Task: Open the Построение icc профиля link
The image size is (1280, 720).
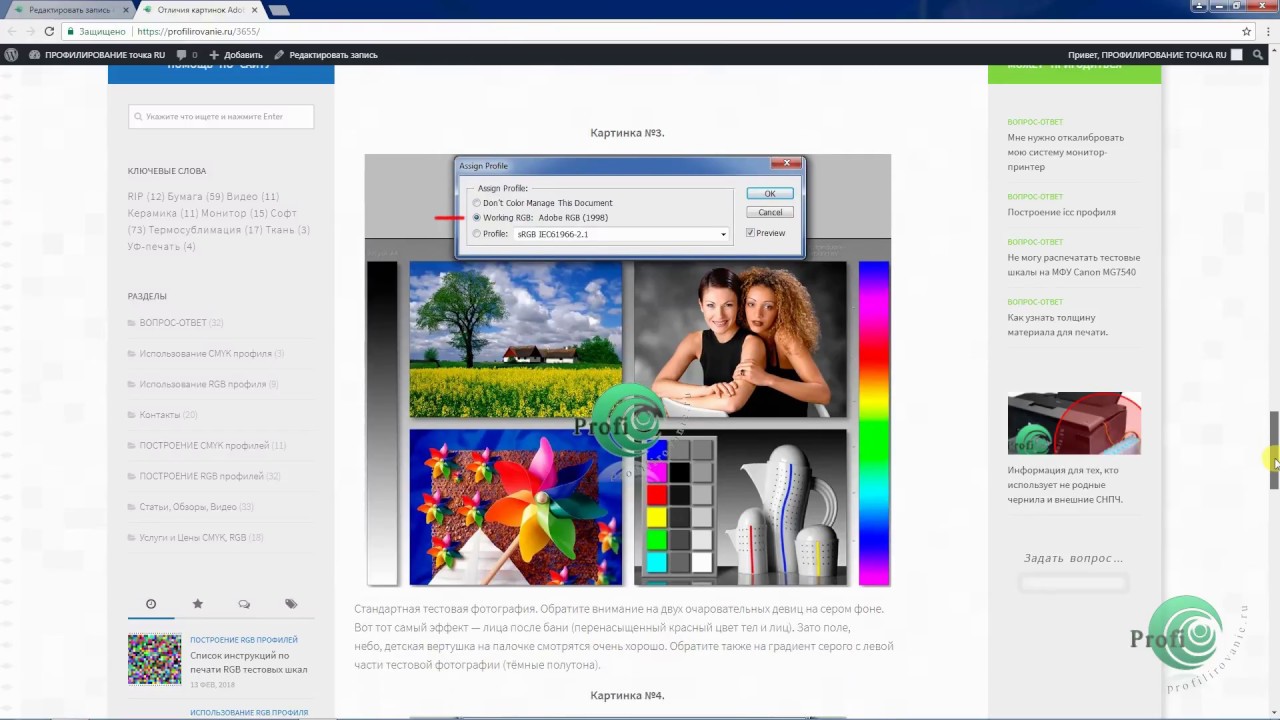Action: [1062, 212]
